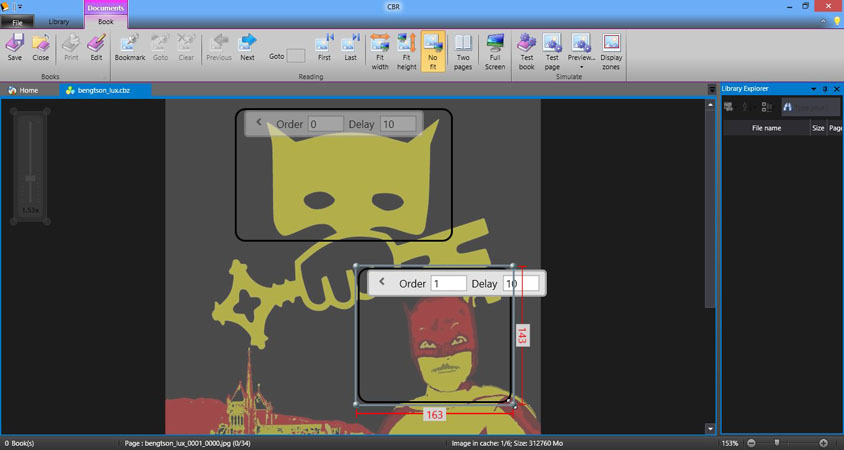Click the CBR app icon in title bar
Screen dimensions: 844x450
(5, 7)
